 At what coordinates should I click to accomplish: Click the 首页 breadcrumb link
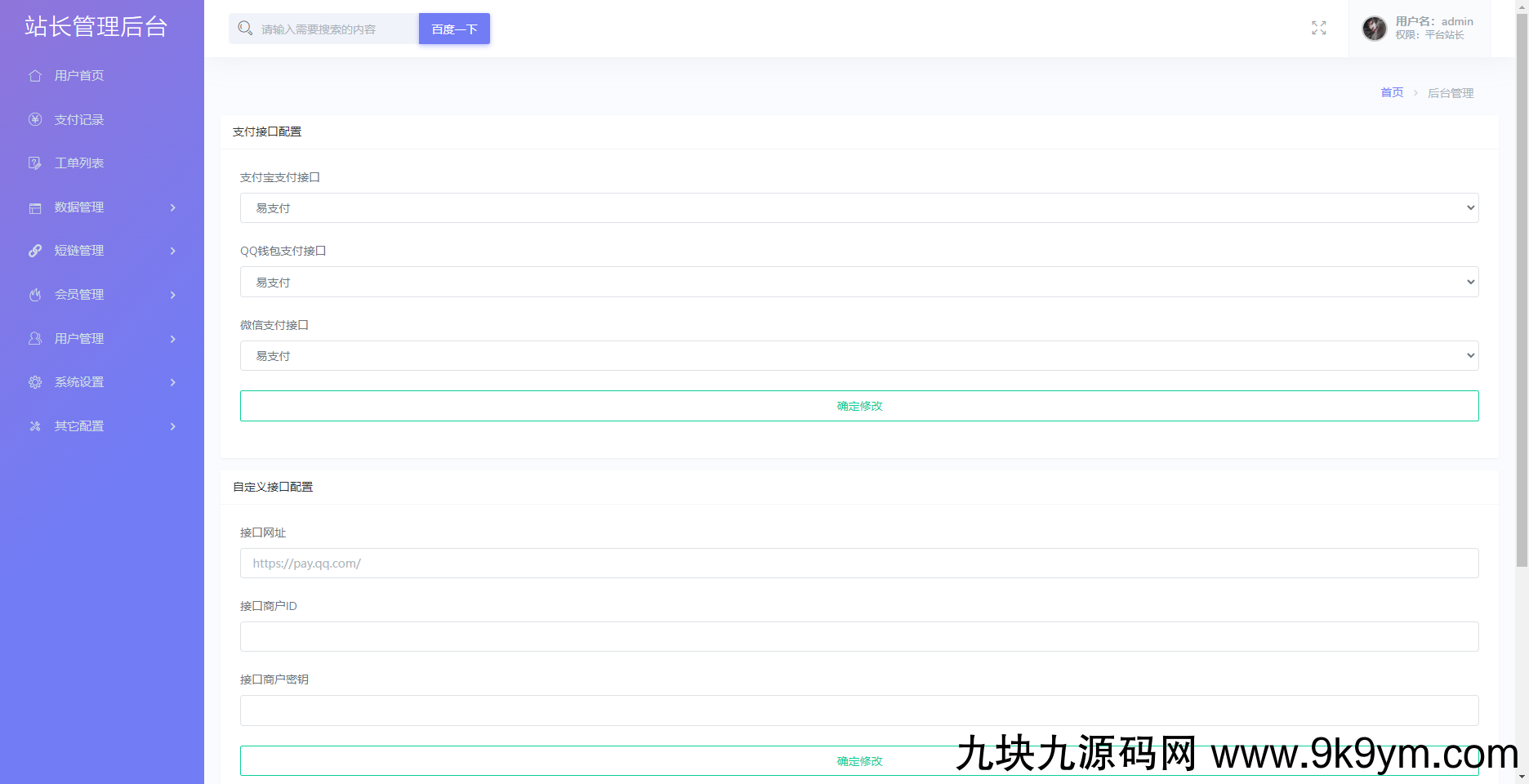(x=1391, y=92)
